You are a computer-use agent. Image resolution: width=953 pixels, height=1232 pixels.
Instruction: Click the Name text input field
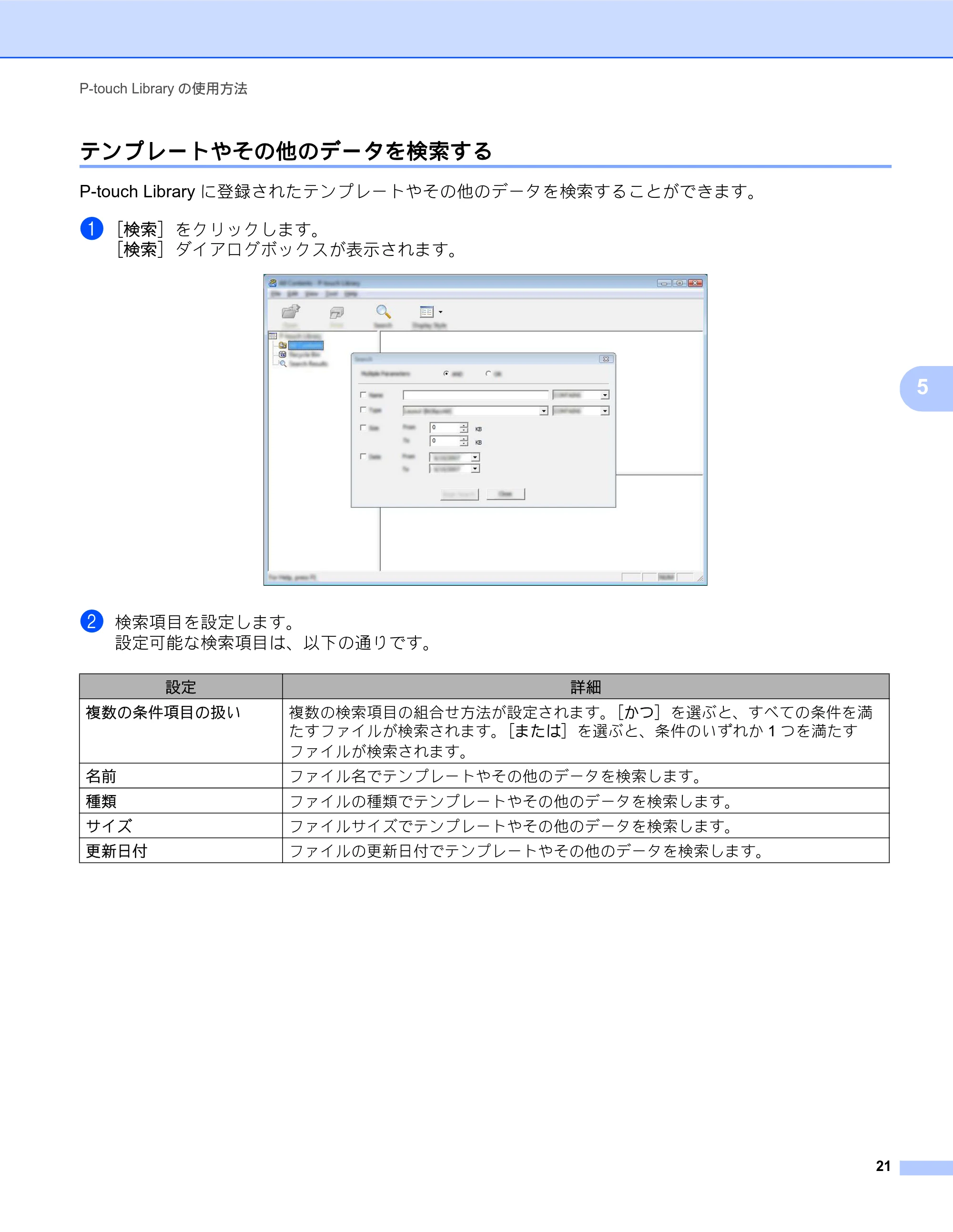coord(476,395)
